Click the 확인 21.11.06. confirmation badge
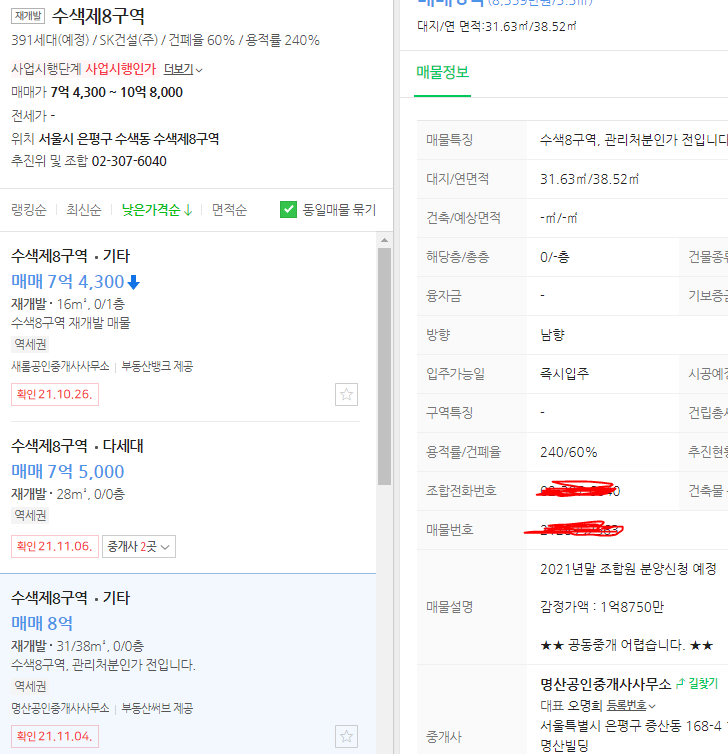This screenshot has height=754, width=728. (x=55, y=546)
